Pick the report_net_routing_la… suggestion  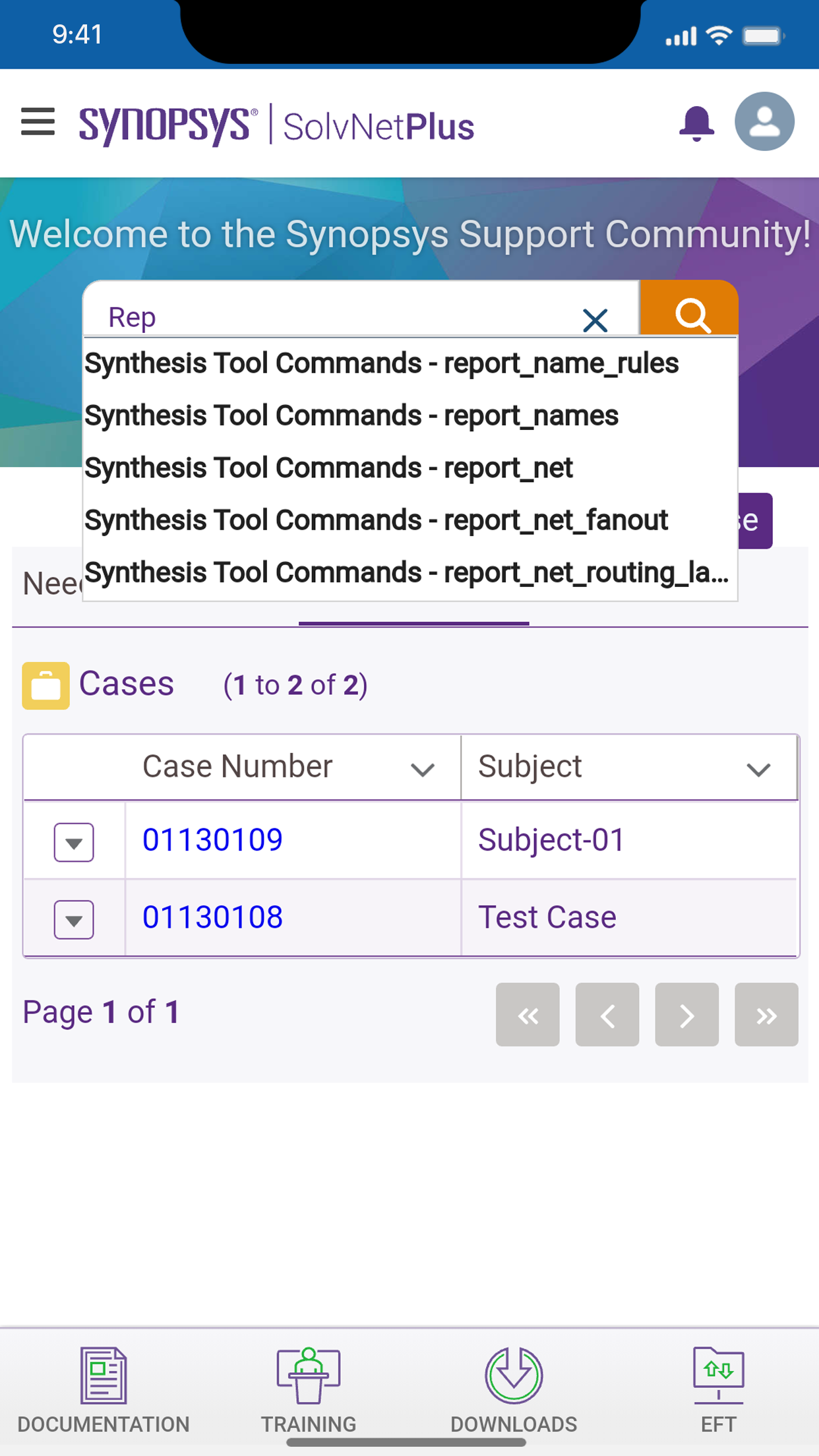click(x=409, y=572)
